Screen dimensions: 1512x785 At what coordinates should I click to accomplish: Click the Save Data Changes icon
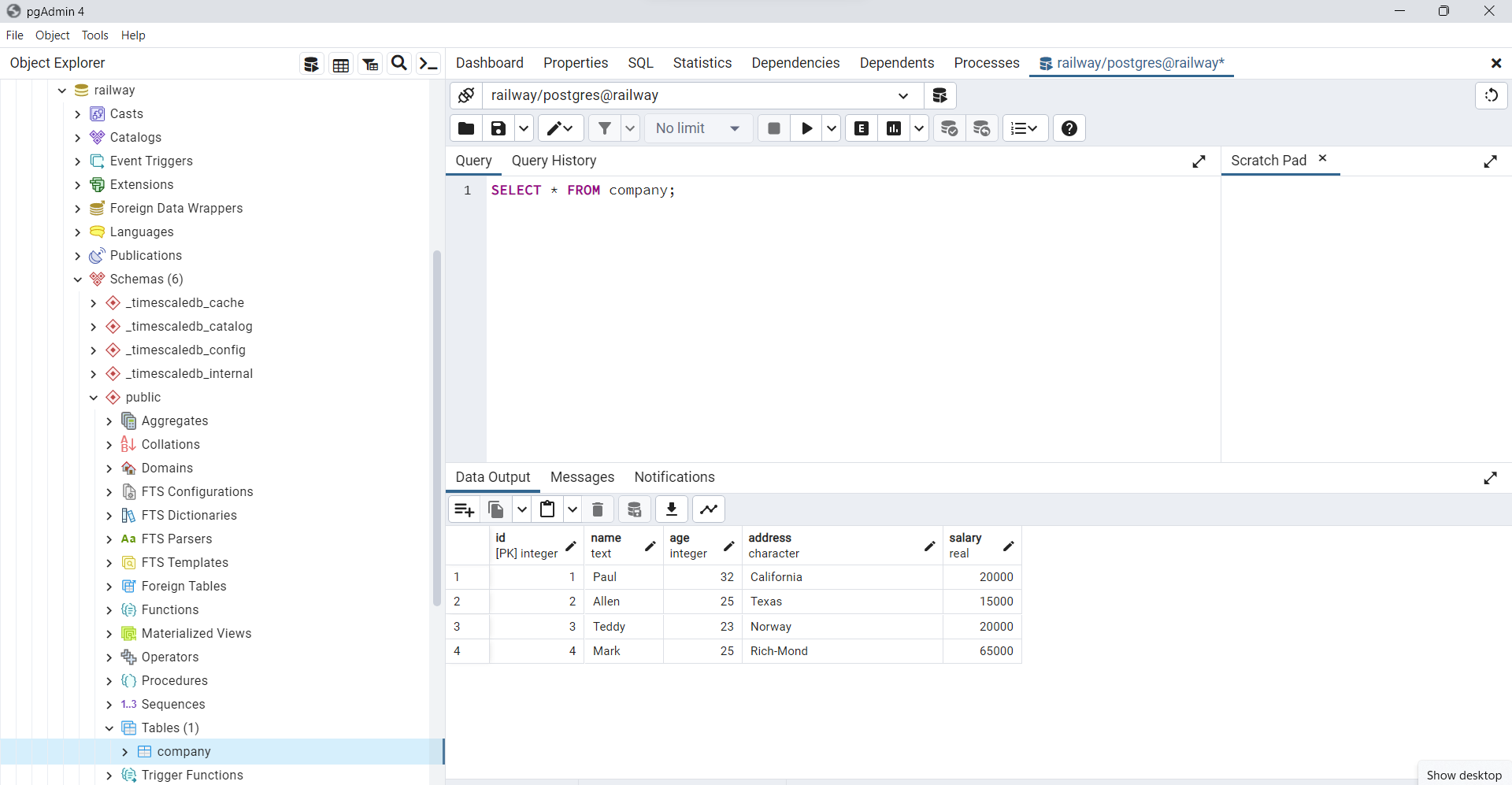[635, 509]
